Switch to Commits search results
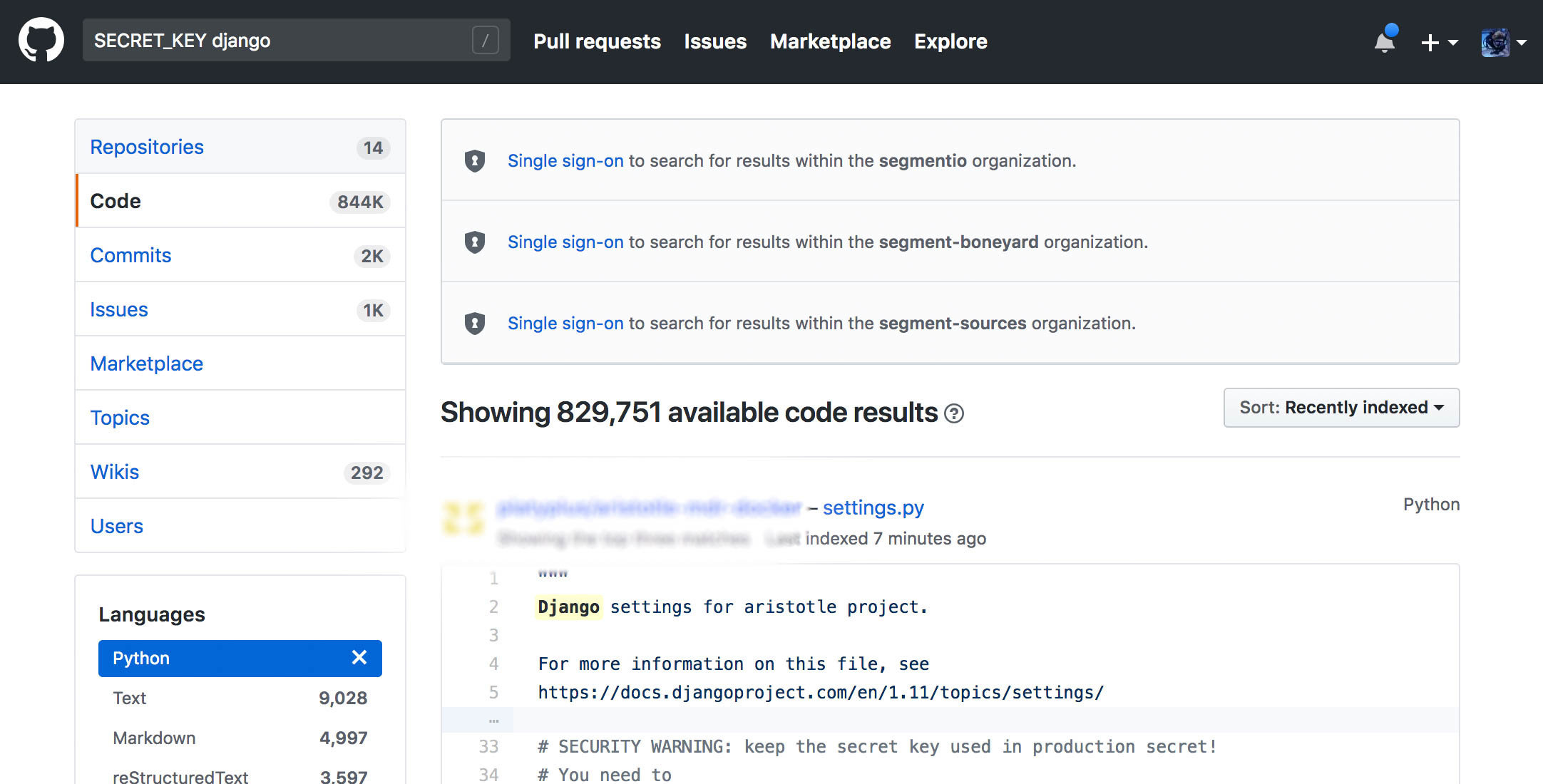This screenshot has height=784, width=1543. coord(130,255)
